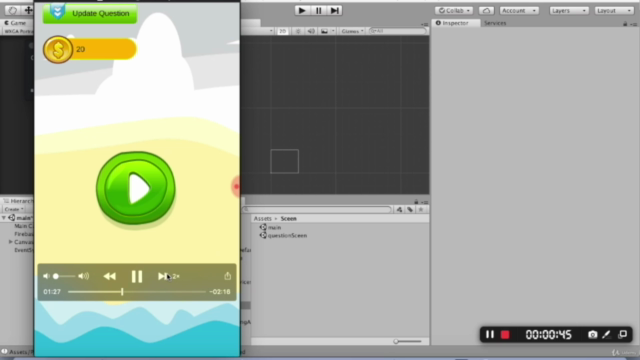Toggle 2D scene view mode
This screenshot has height=360, width=640.
point(282,31)
